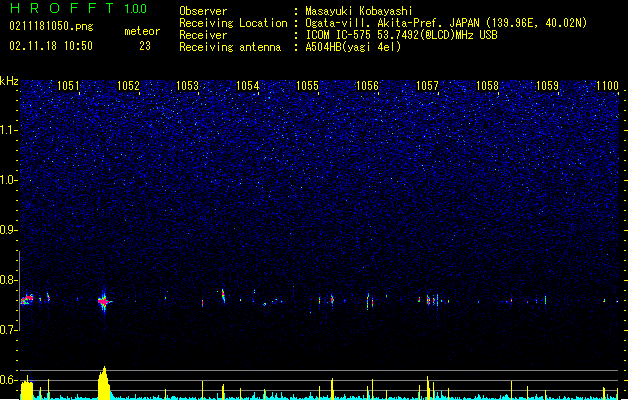Select the name Masayuki Kobayashi
Image resolution: width=629 pixels, height=400 pixels.
(359, 11)
